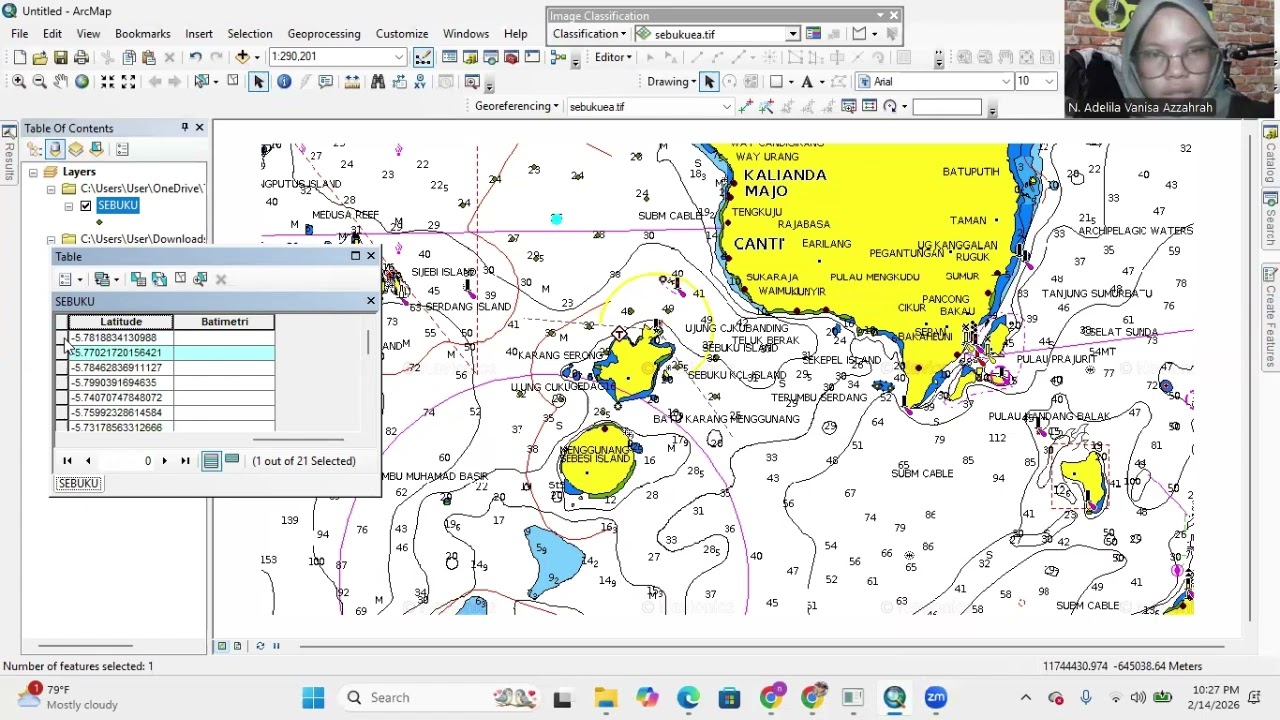Image resolution: width=1280 pixels, height=720 pixels.
Task: Save the map with the floppy disk icon
Action: point(61,57)
